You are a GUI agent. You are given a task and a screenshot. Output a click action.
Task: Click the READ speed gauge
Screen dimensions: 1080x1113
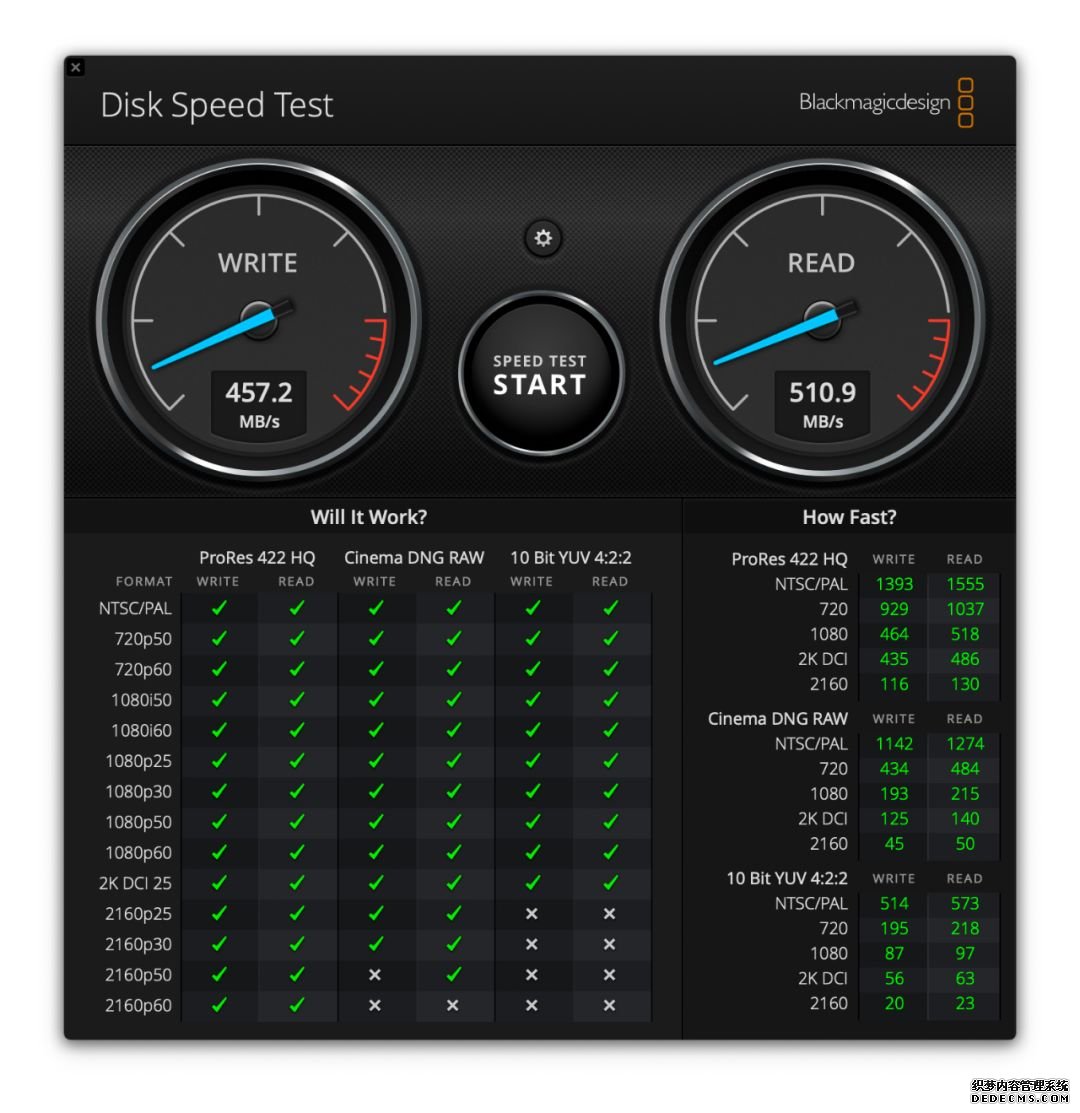click(x=822, y=319)
